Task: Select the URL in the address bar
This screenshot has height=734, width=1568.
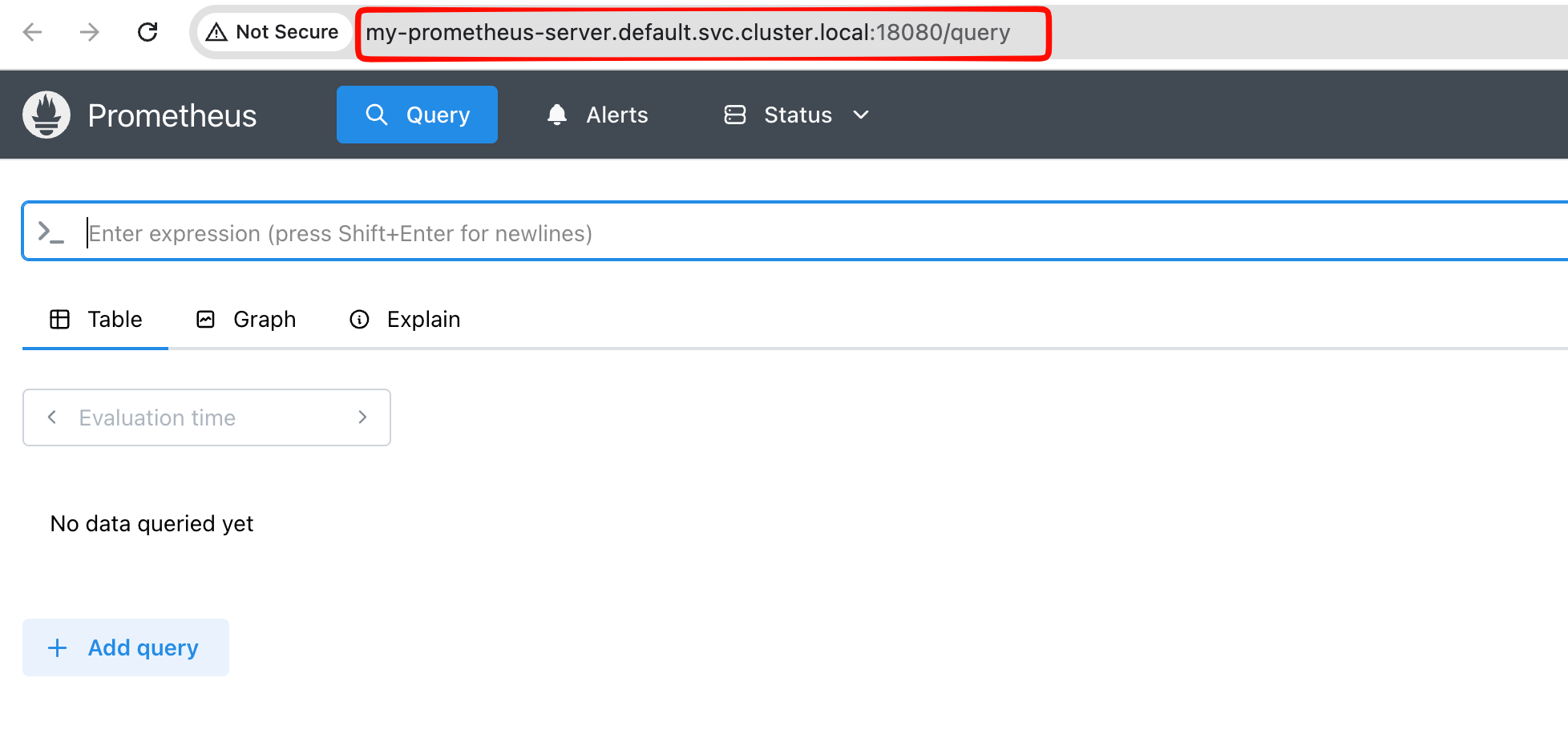Action: 688,33
